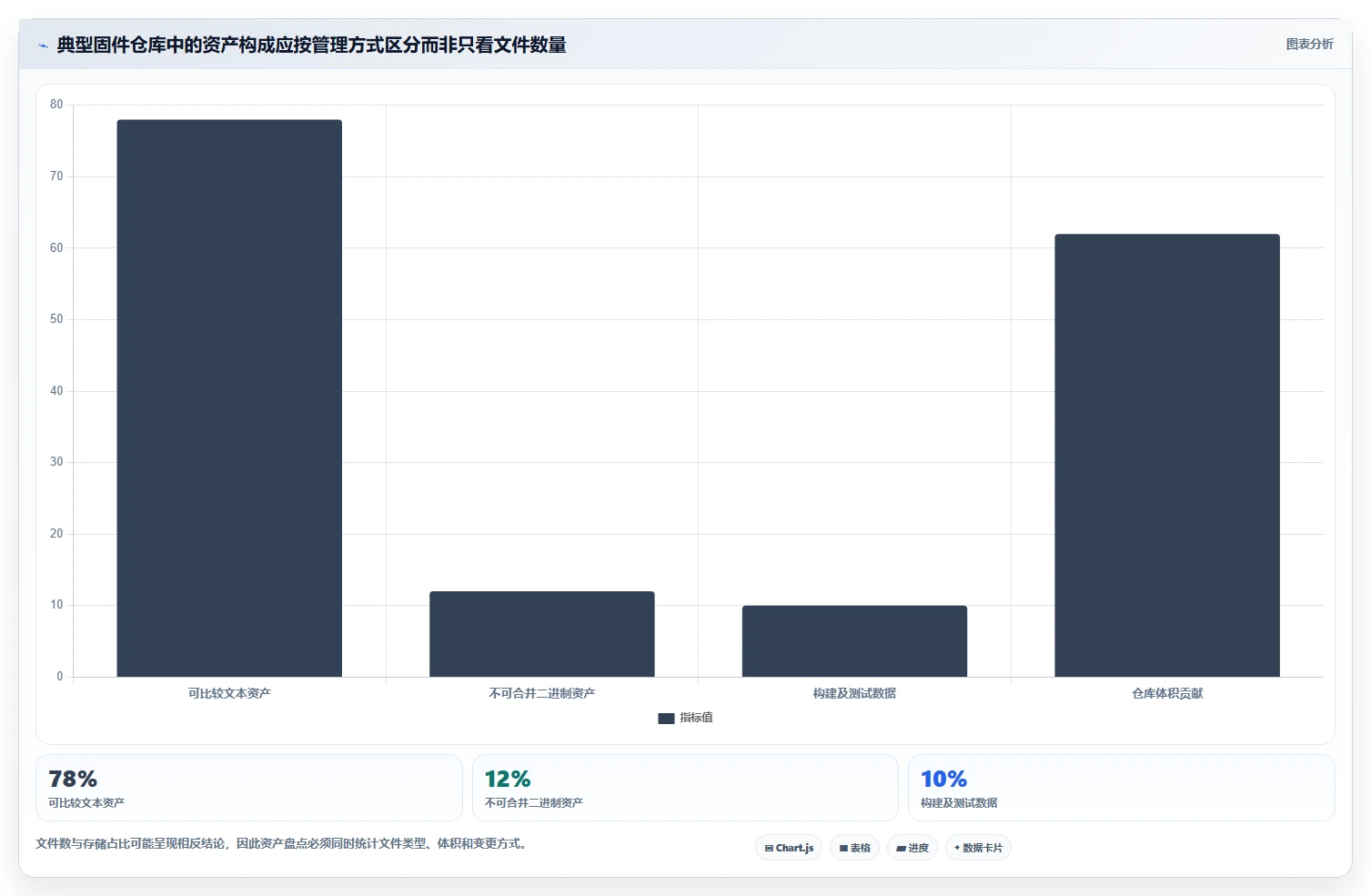Click the 80 y-axis tick label
1371x896 pixels.
(x=56, y=105)
